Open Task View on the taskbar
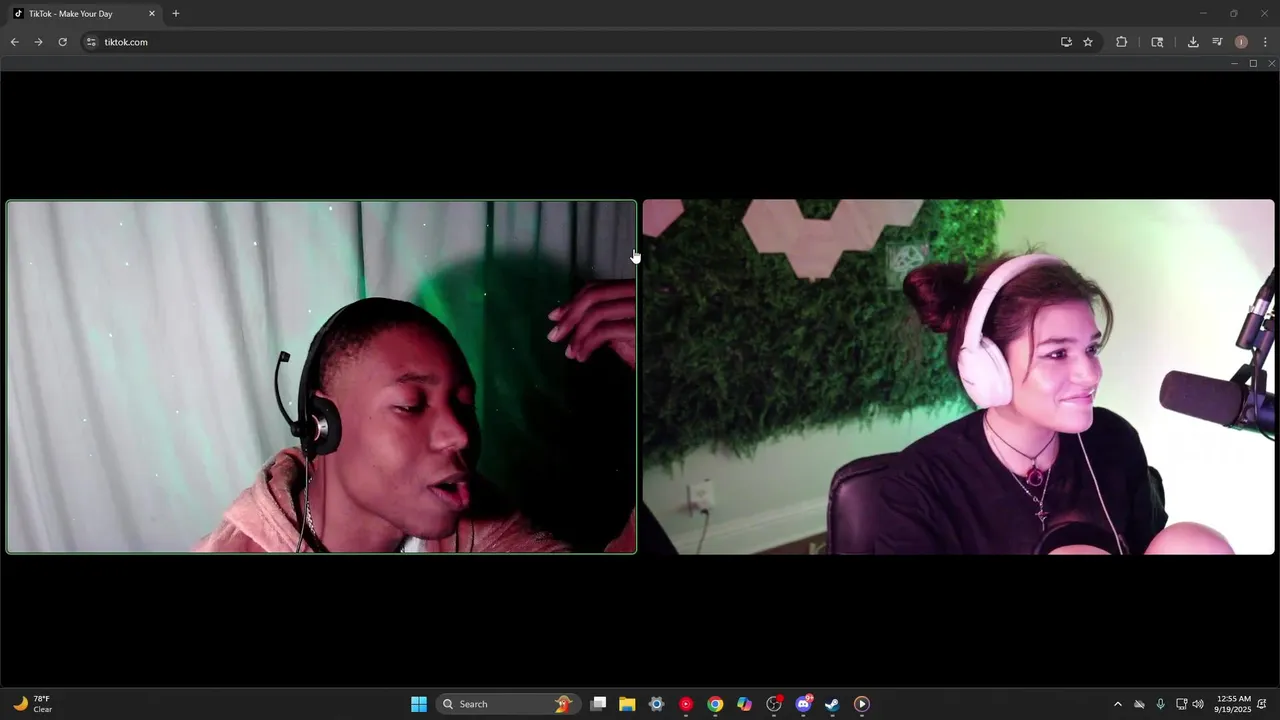 [x=598, y=704]
